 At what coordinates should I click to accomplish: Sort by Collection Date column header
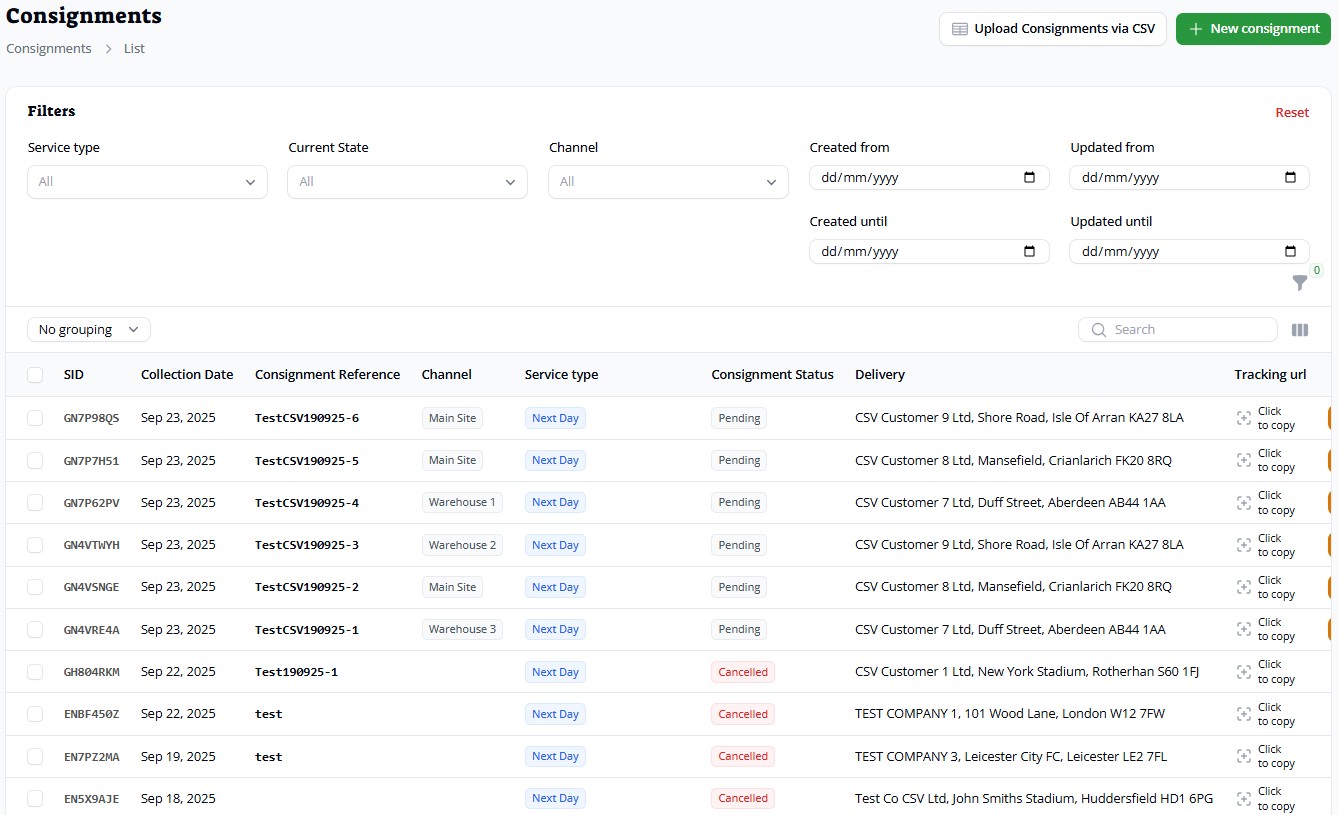(186, 375)
